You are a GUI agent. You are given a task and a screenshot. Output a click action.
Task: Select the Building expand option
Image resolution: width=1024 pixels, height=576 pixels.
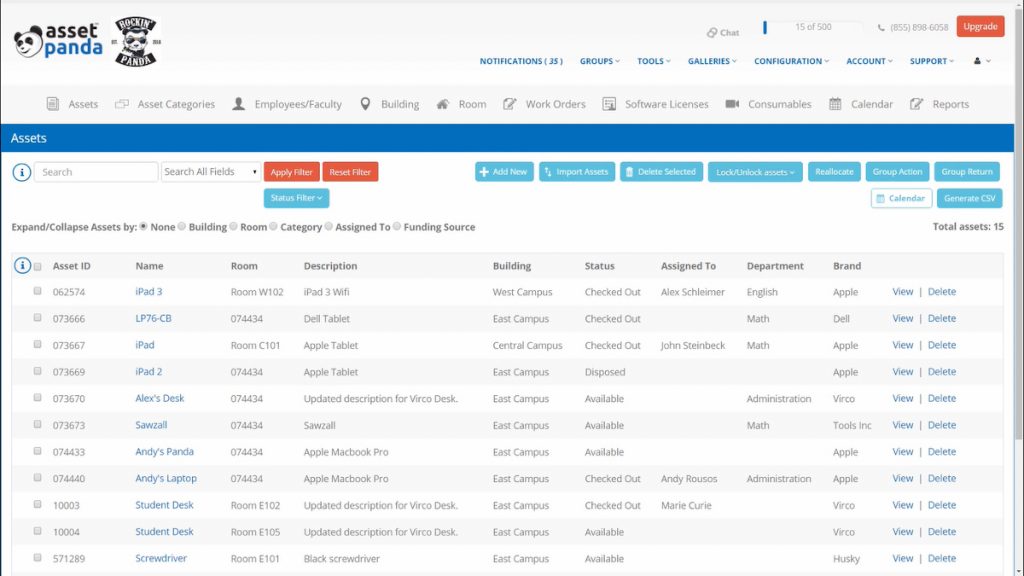tap(181, 227)
